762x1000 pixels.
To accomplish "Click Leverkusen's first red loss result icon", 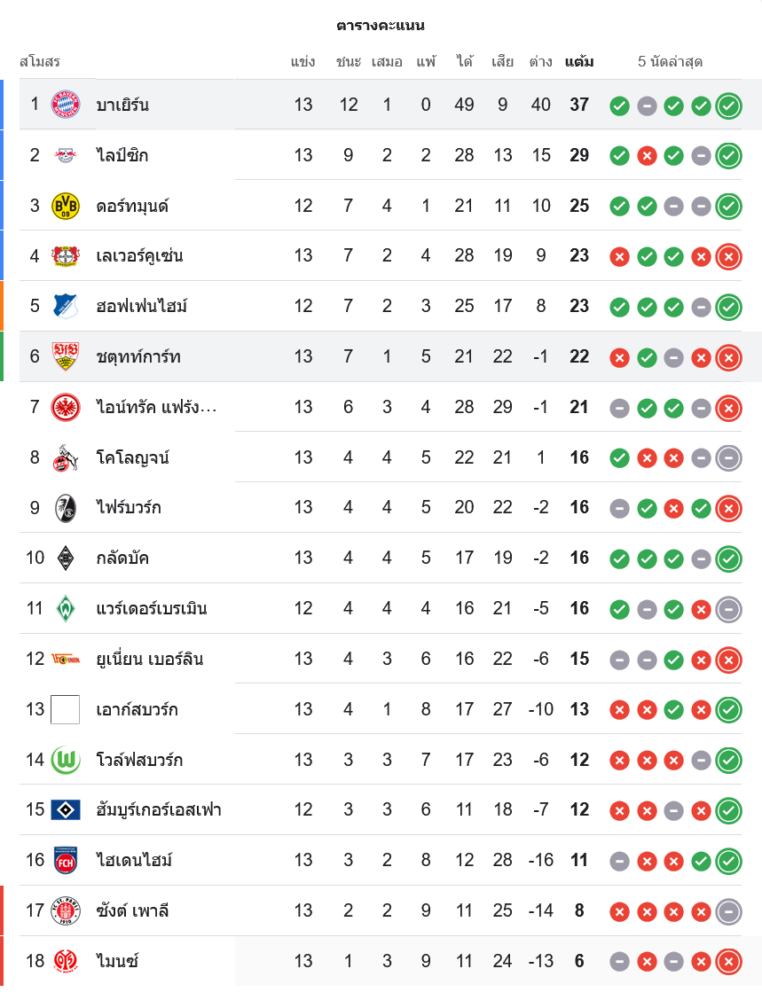I will point(620,256).
